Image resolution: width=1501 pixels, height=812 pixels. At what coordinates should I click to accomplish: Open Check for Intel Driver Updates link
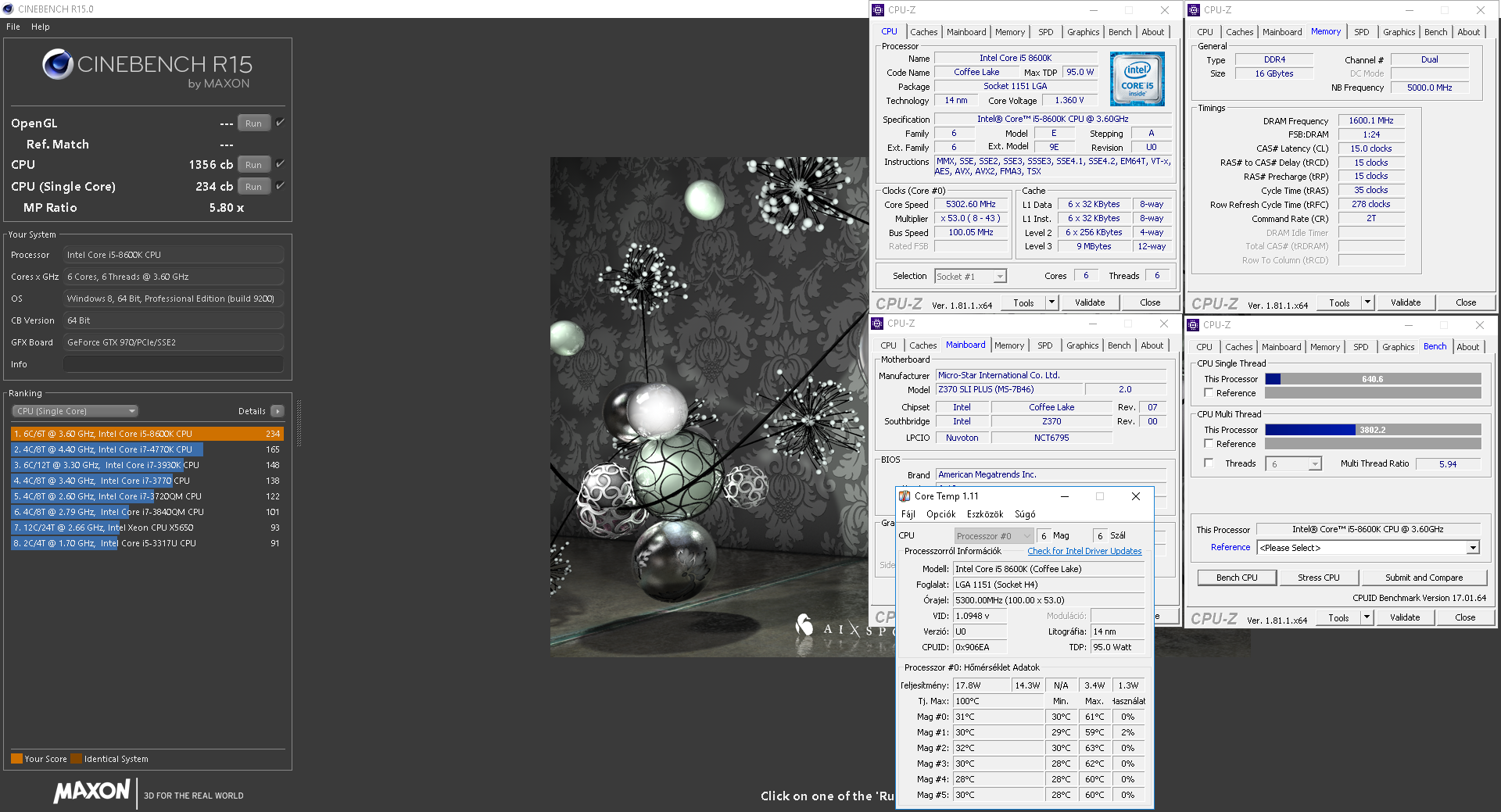pyautogui.click(x=1084, y=551)
